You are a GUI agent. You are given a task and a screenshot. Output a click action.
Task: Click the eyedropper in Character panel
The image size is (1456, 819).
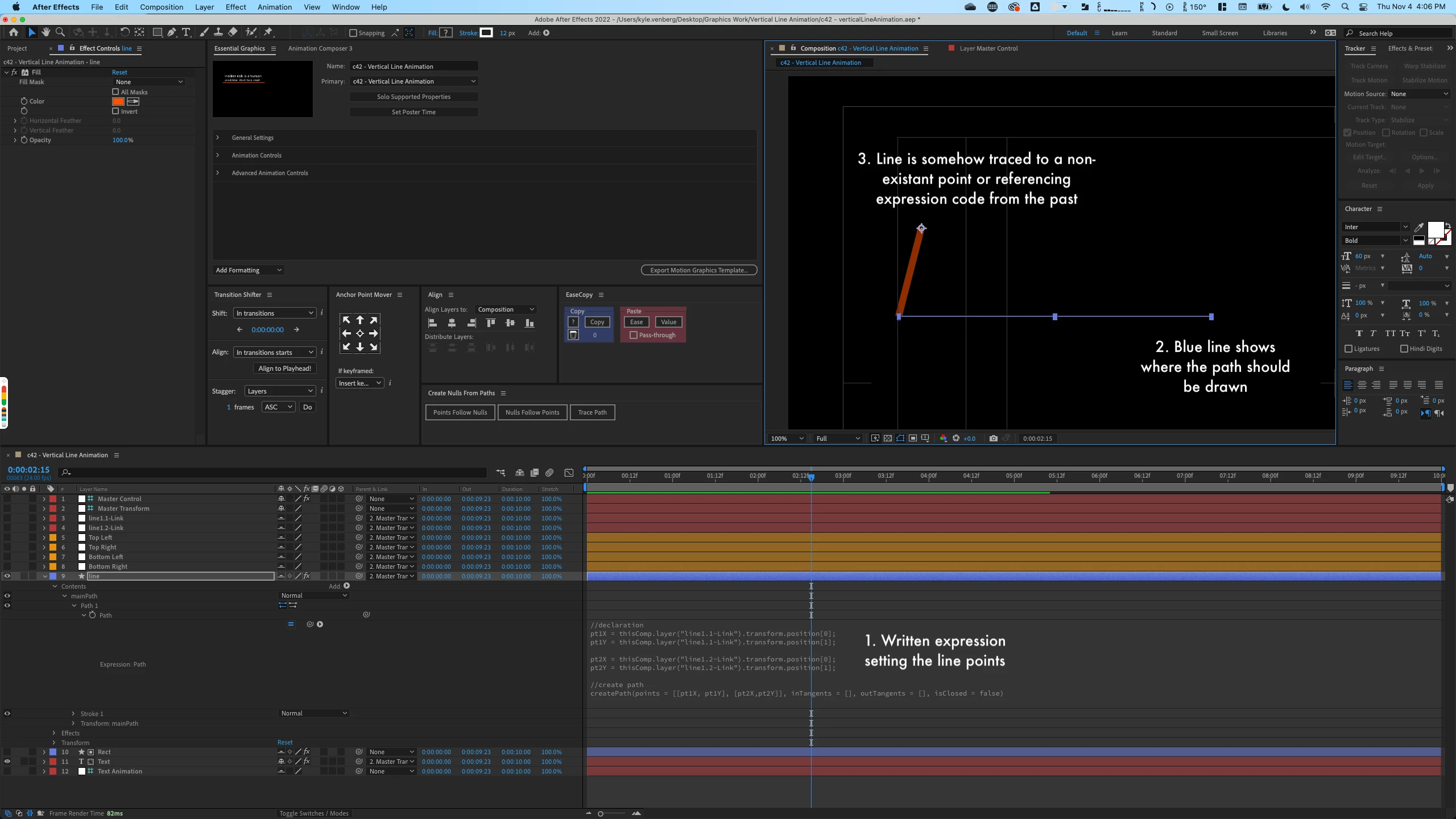pyautogui.click(x=1419, y=227)
